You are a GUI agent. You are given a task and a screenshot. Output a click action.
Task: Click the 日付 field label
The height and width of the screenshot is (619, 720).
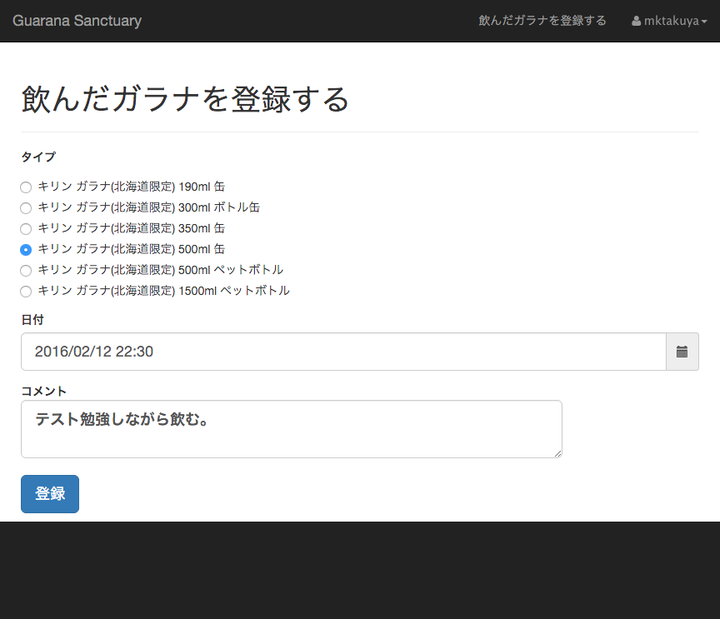click(32, 320)
